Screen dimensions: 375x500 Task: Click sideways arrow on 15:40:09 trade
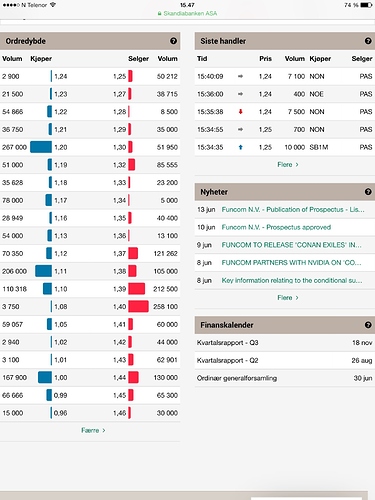[240, 76]
